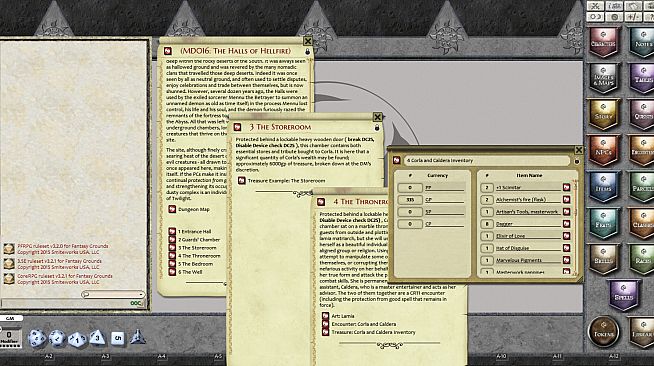Select the A-3 hotkey slot

point(105,357)
